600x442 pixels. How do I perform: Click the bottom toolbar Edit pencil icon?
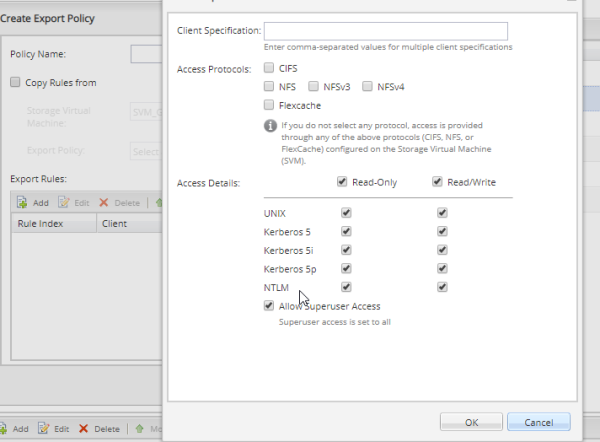pos(44,428)
